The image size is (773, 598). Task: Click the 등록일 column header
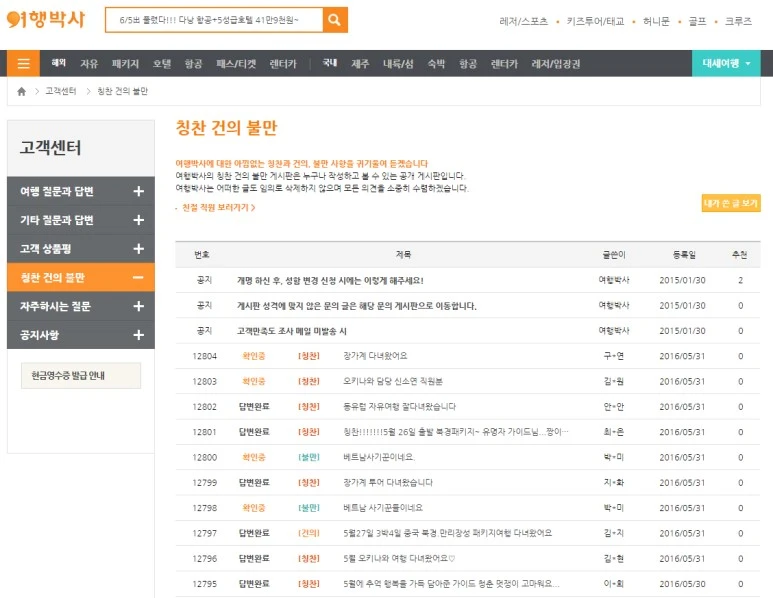(x=684, y=254)
